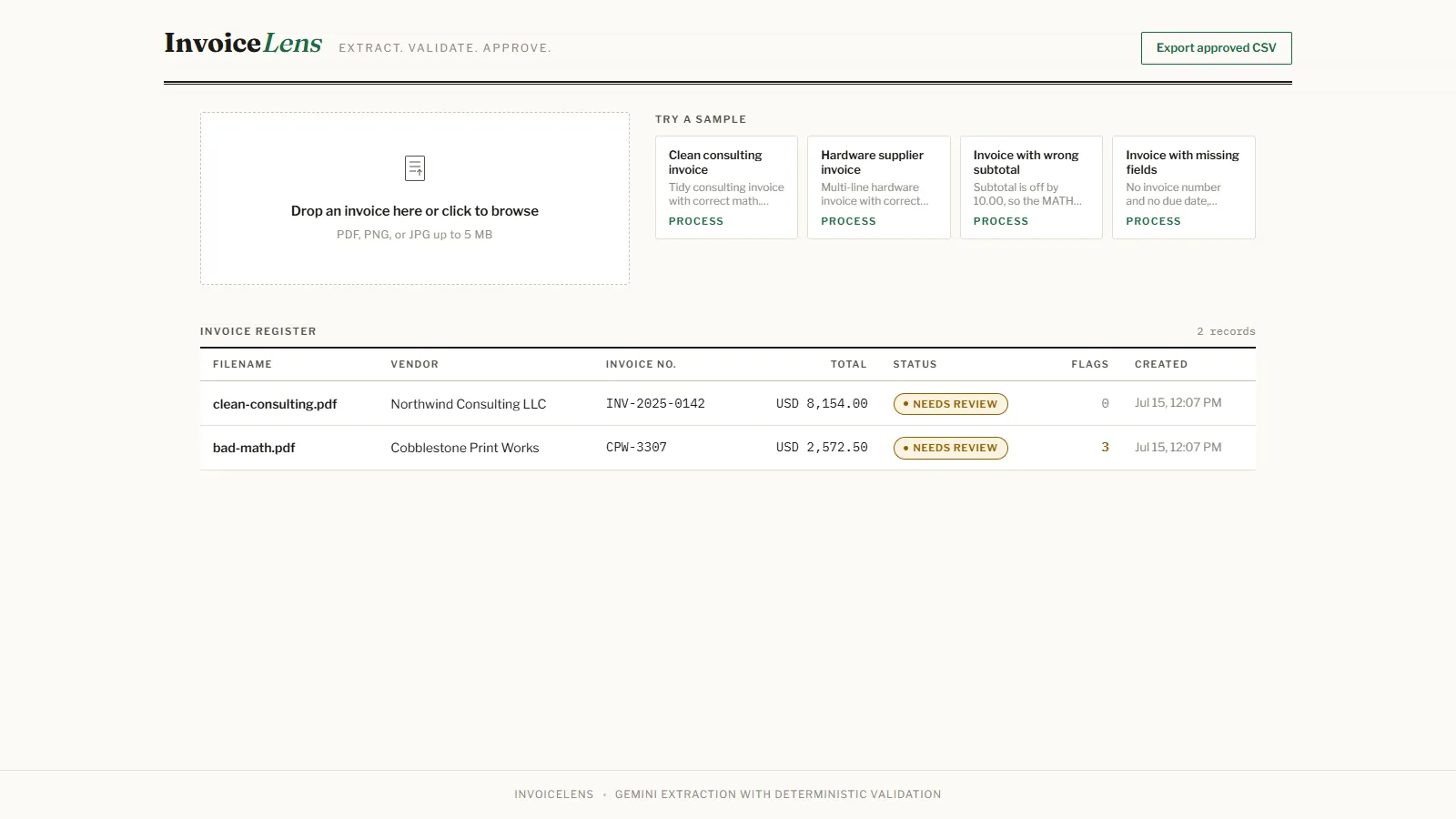Click created time of bad-math.pdf row
The image size is (1456, 819).
(x=1178, y=448)
